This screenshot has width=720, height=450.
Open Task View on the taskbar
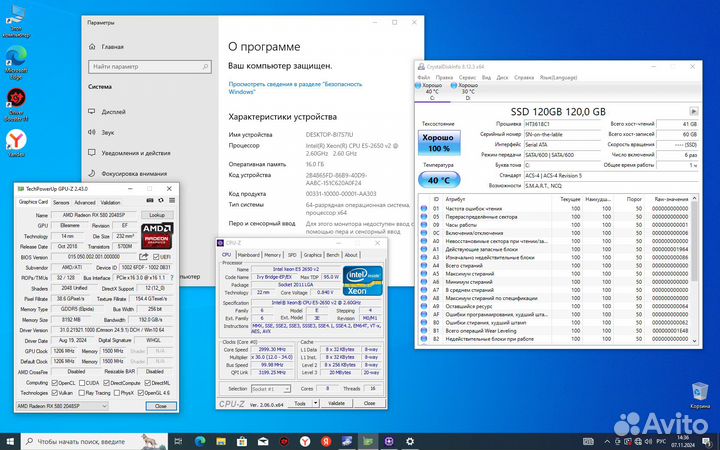178,442
